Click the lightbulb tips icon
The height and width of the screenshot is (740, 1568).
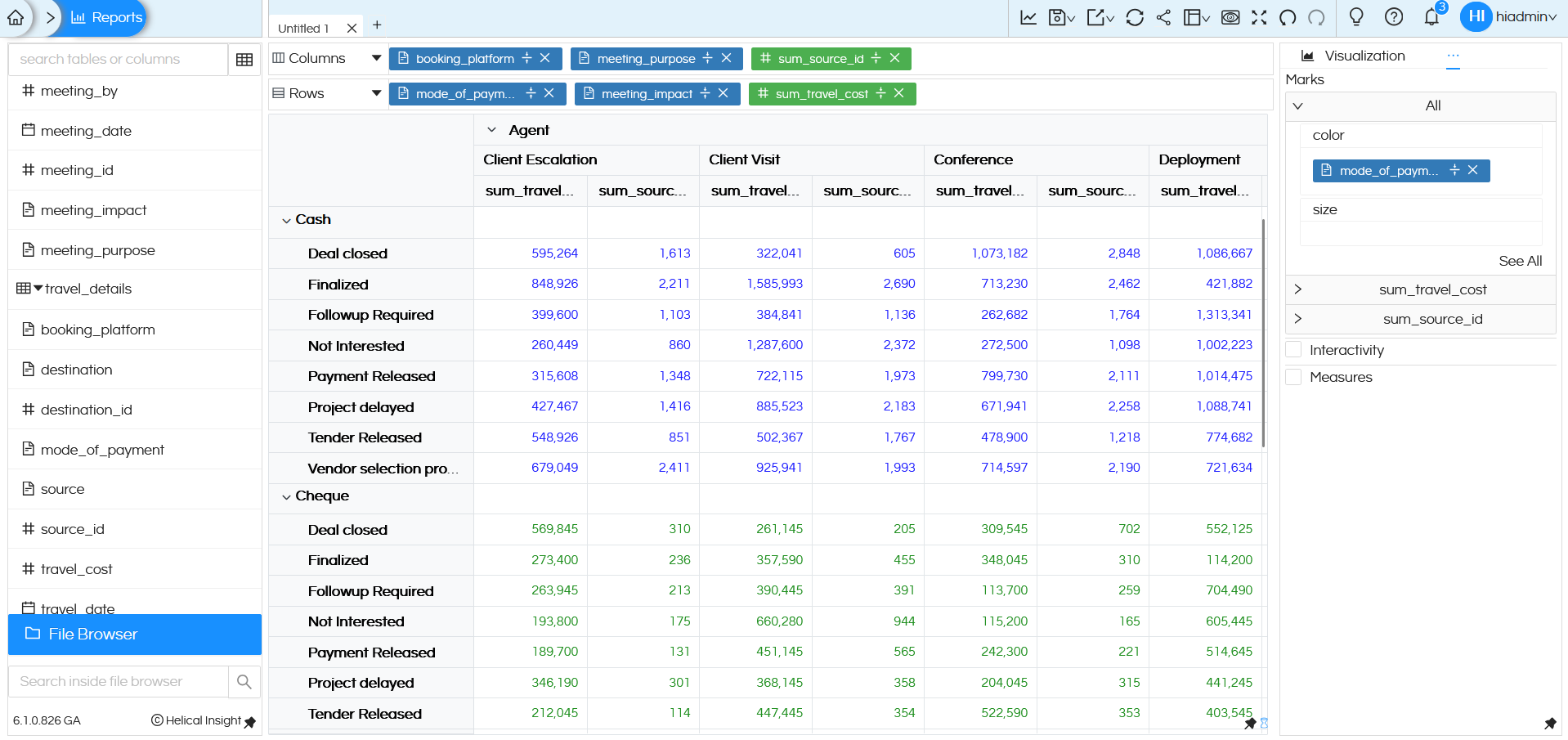[x=1355, y=17]
